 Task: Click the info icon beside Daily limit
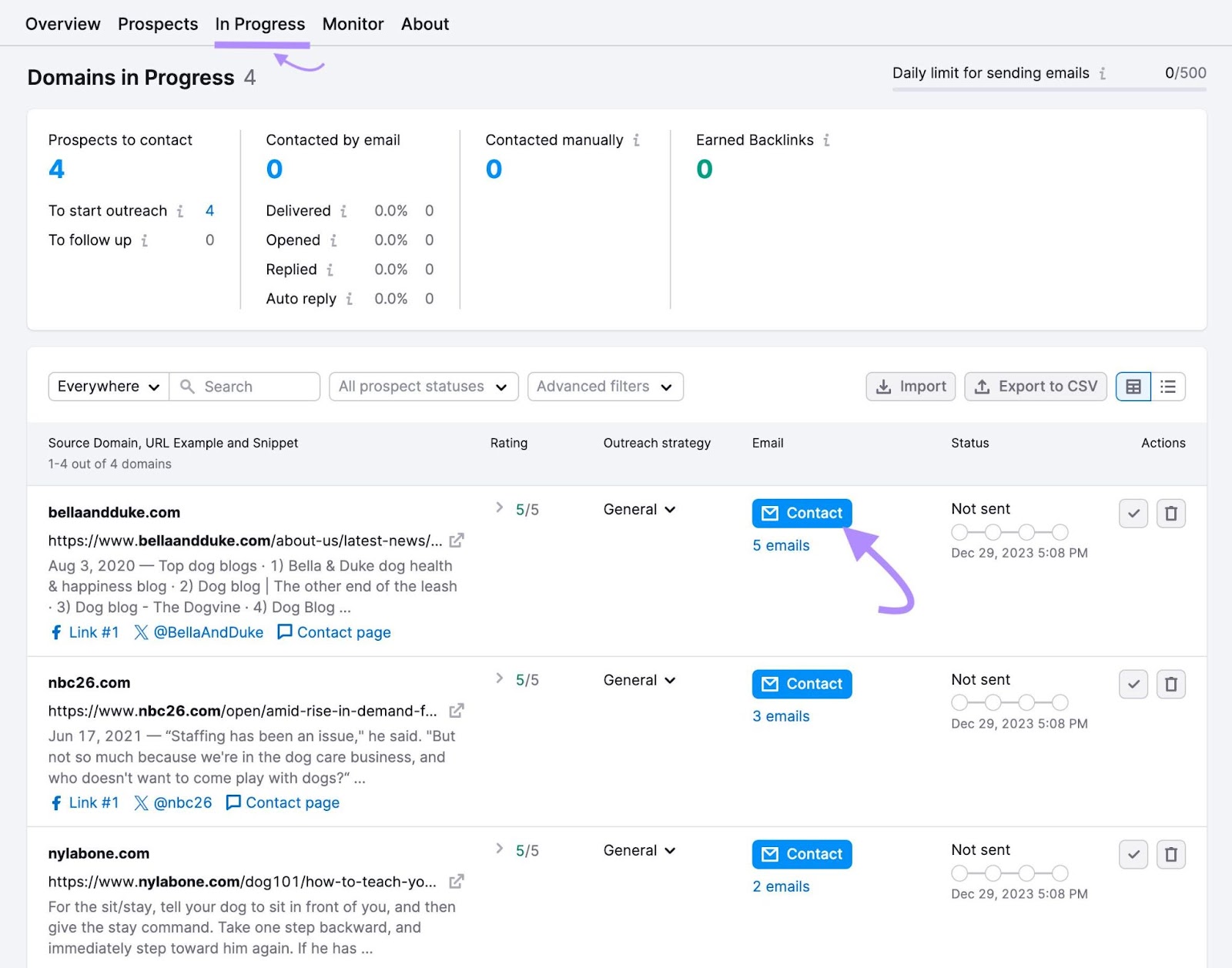click(x=1103, y=73)
